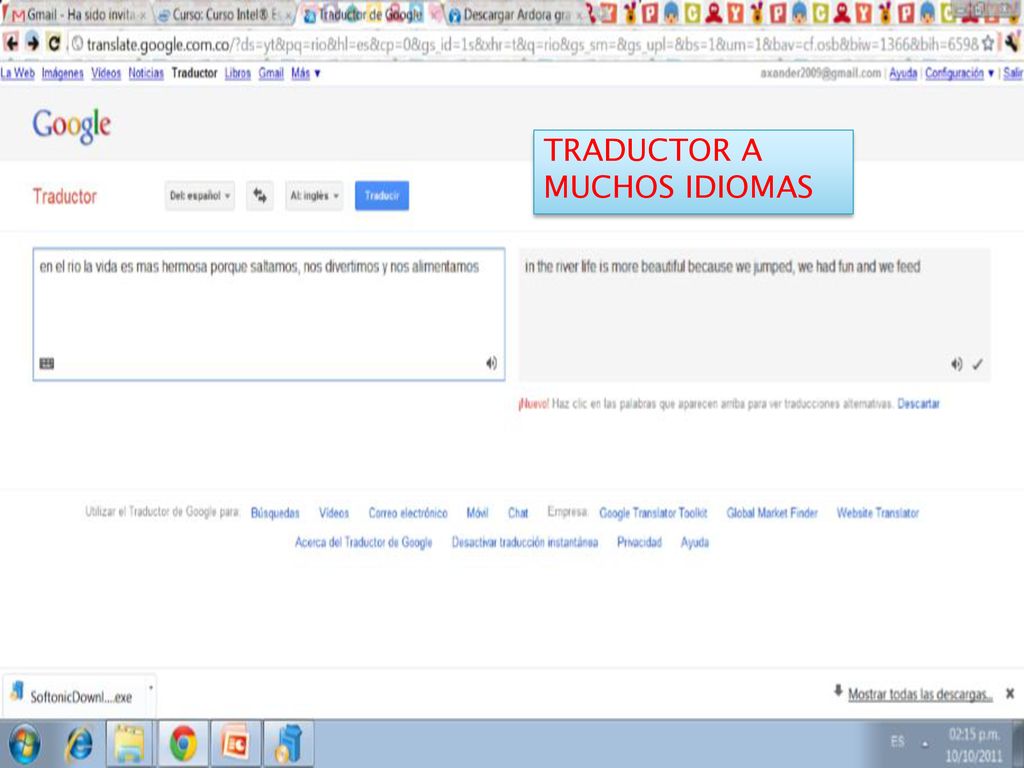
Task: Launch Internet Explorer from taskbar
Action: coord(79,744)
